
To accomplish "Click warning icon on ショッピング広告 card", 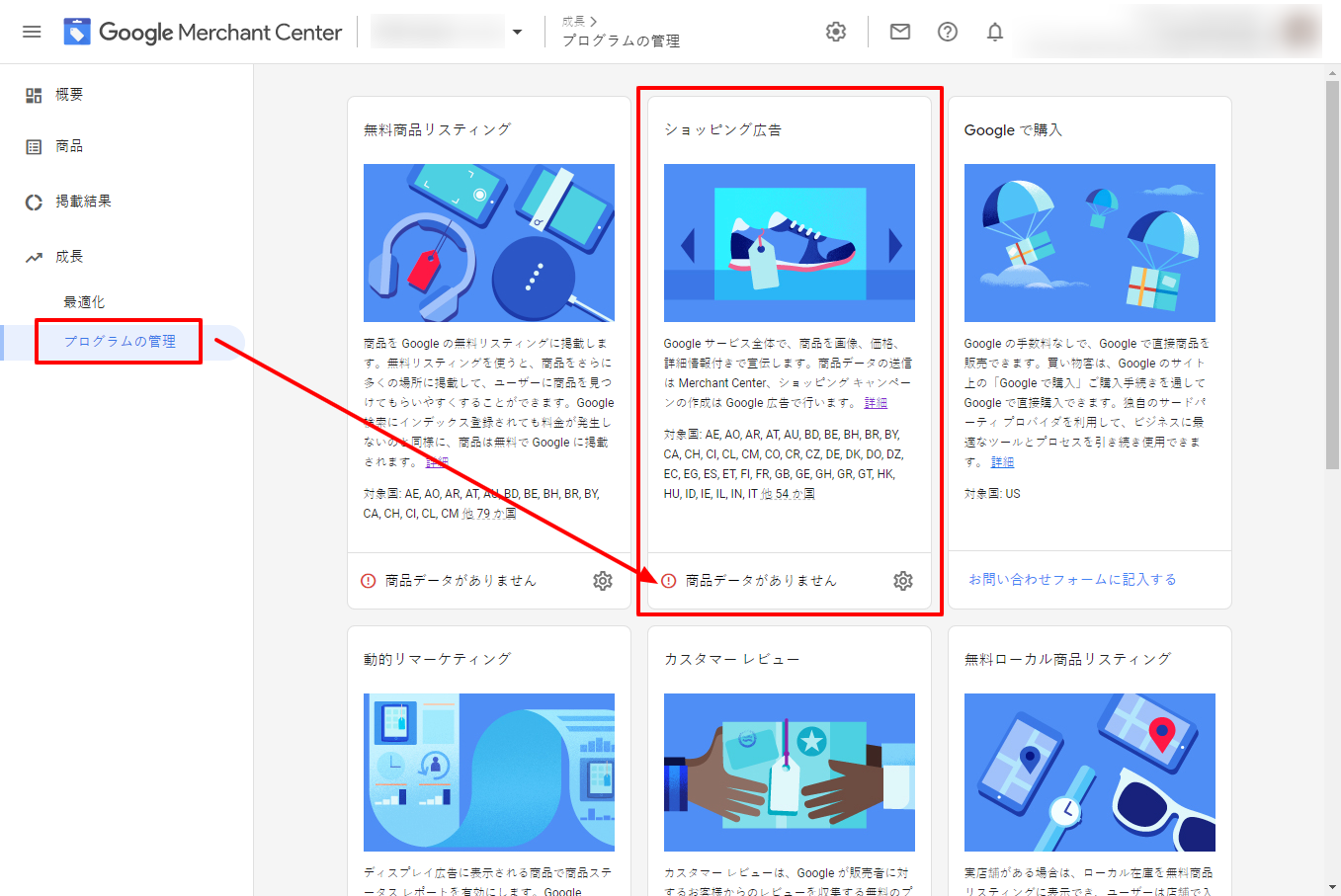I will pyautogui.click(x=669, y=581).
